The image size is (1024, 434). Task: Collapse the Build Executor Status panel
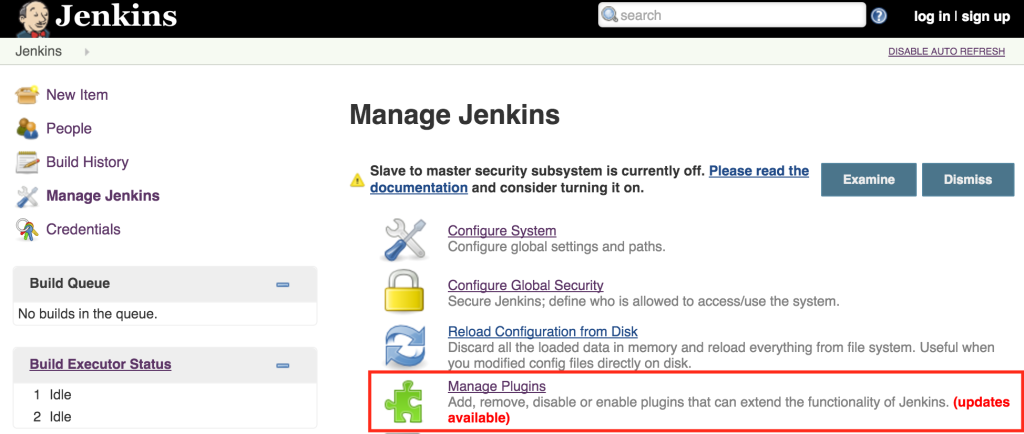coord(283,366)
